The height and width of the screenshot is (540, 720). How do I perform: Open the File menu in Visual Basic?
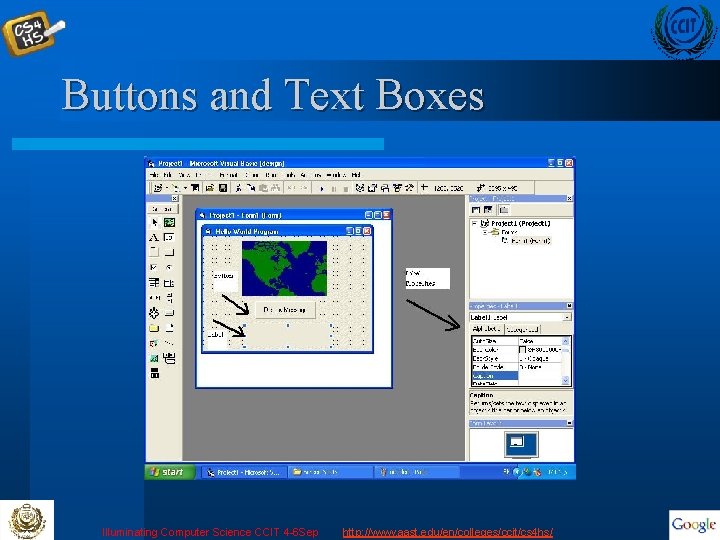(x=154, y=175)
